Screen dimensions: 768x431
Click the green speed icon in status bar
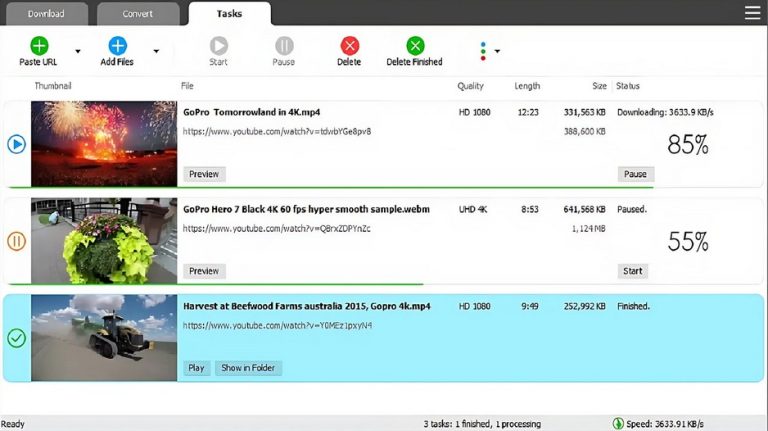point(618,423)
